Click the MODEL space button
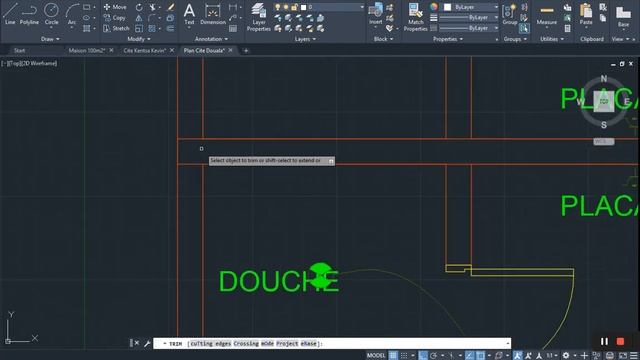This screenshot has width=640, height=360. pos(376,356)
